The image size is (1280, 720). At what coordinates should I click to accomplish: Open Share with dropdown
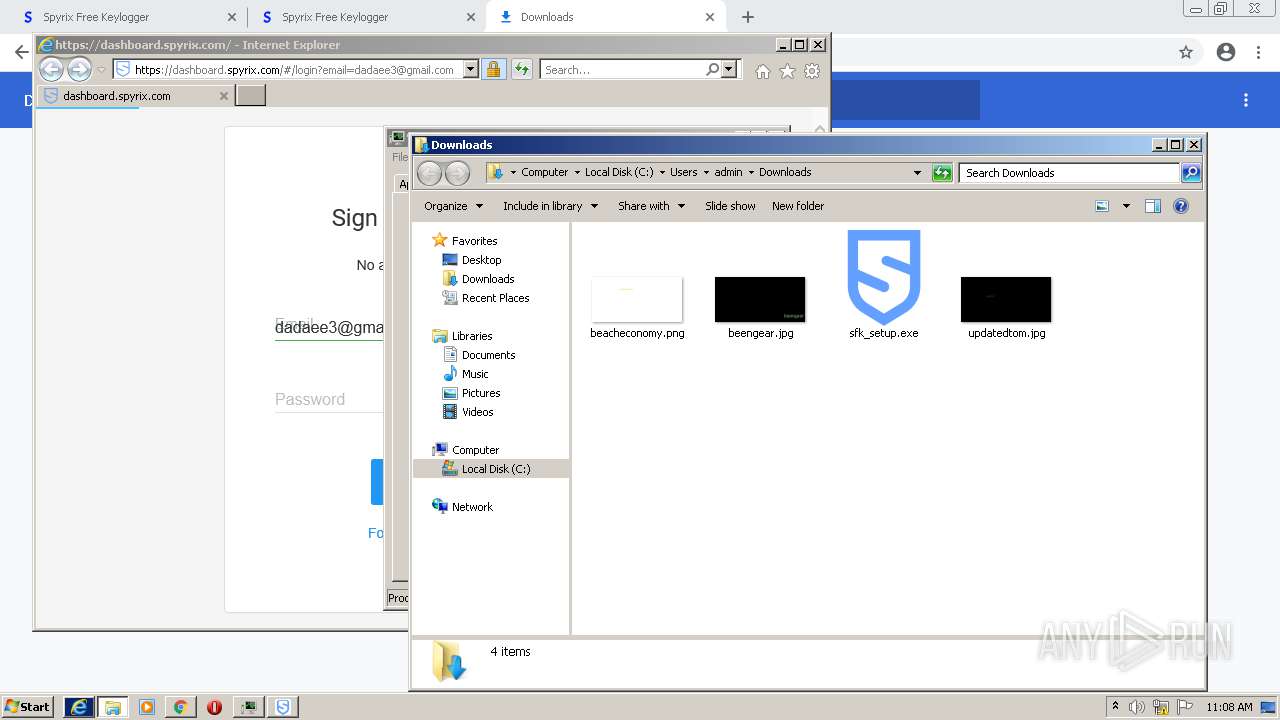[651, 206]
